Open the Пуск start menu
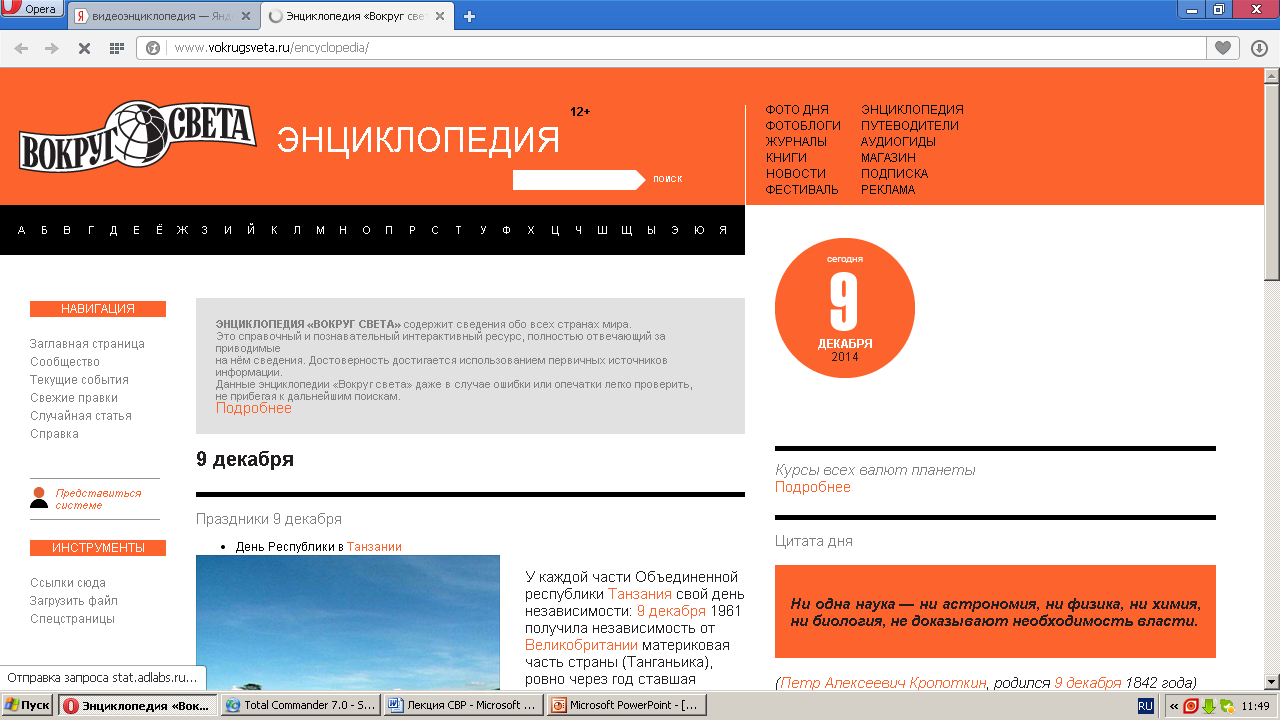This screenshot has width=1280, height=720. 28,705
